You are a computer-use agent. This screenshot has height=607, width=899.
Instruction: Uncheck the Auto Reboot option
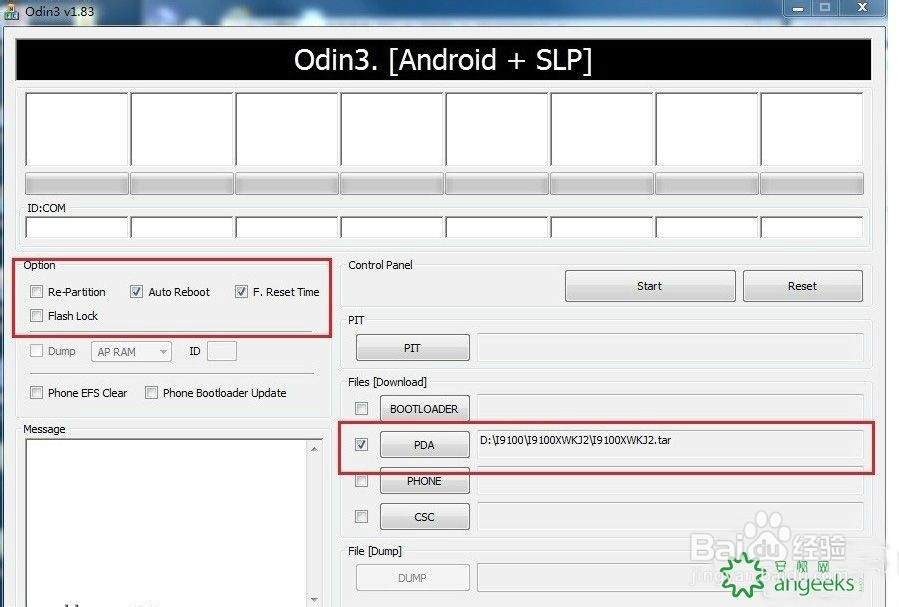click(136, 292)
